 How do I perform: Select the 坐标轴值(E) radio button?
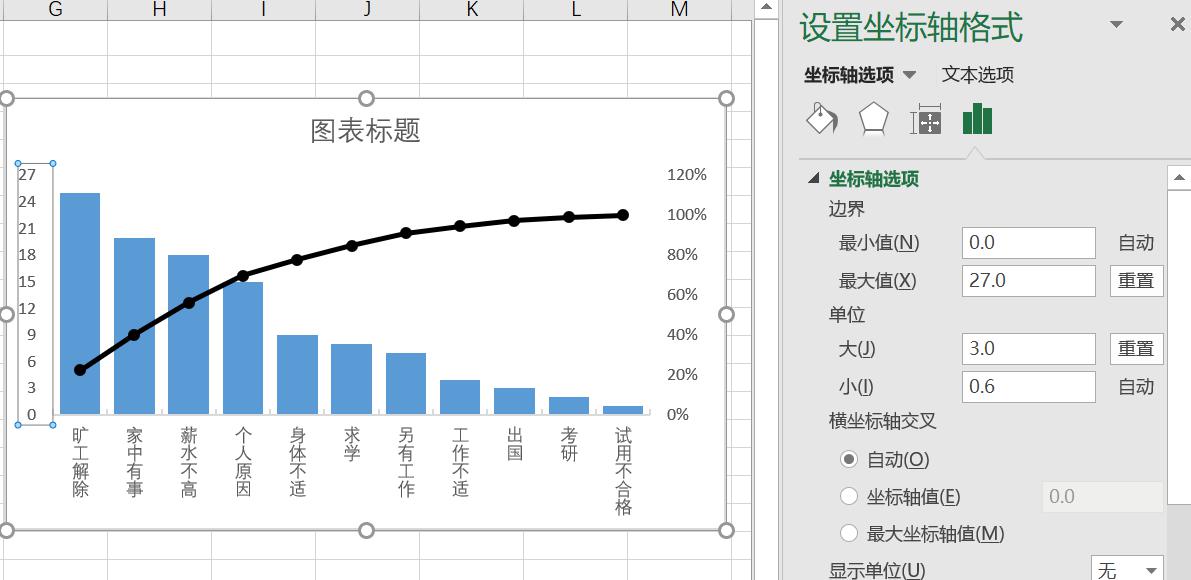click(848, 496)
